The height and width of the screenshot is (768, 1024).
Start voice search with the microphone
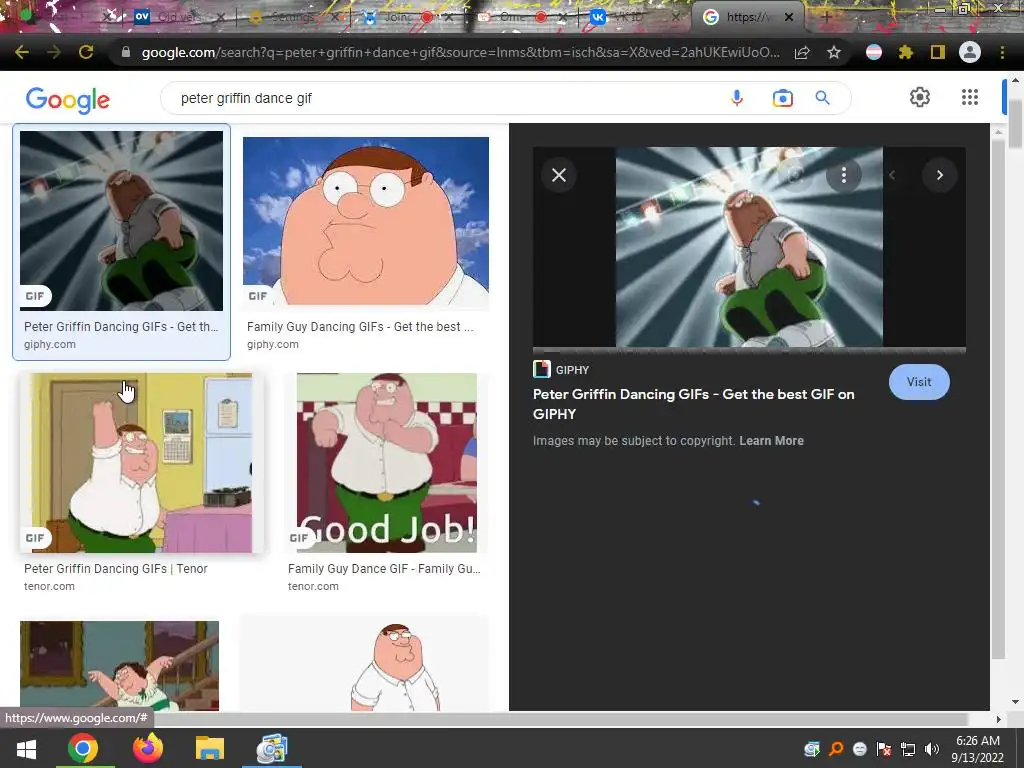[x=737, y=98]
